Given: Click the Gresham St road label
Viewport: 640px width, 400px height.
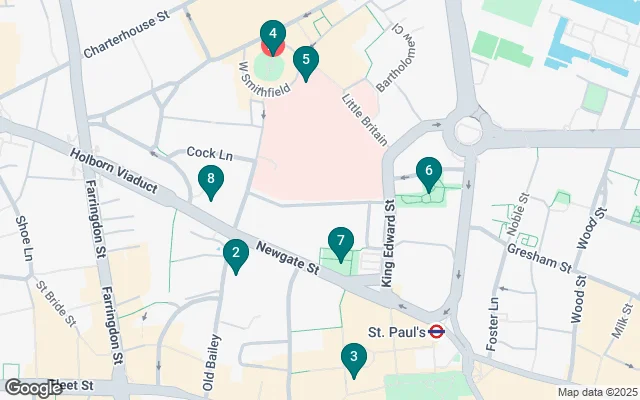Looking at the screenshot, I should tap(540, 258).
